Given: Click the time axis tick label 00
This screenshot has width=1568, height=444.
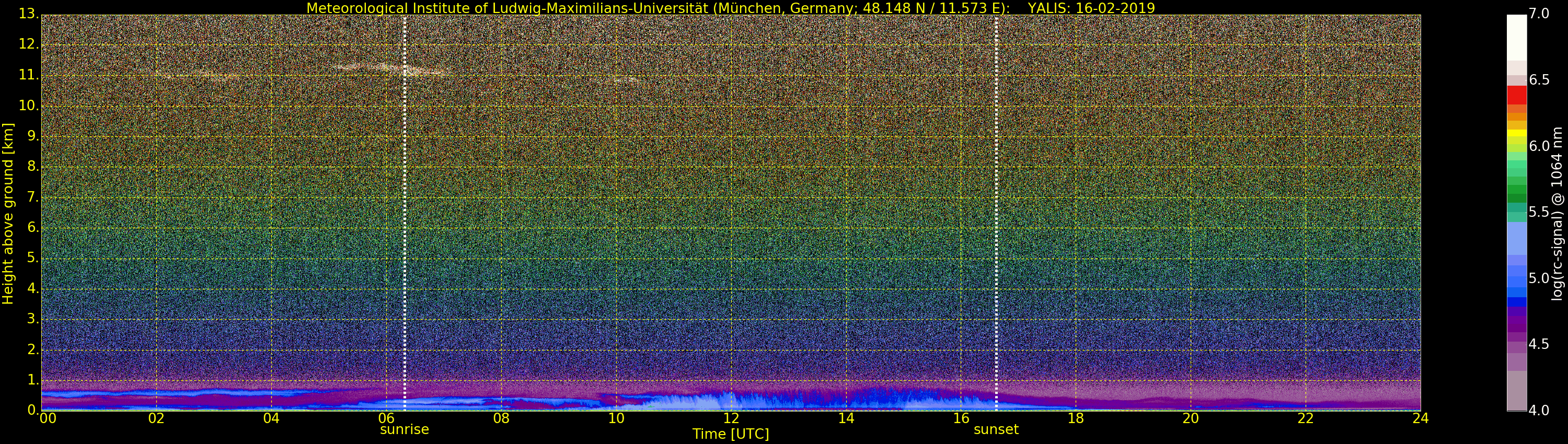Looking at the screenshot, I should (48, 418).
